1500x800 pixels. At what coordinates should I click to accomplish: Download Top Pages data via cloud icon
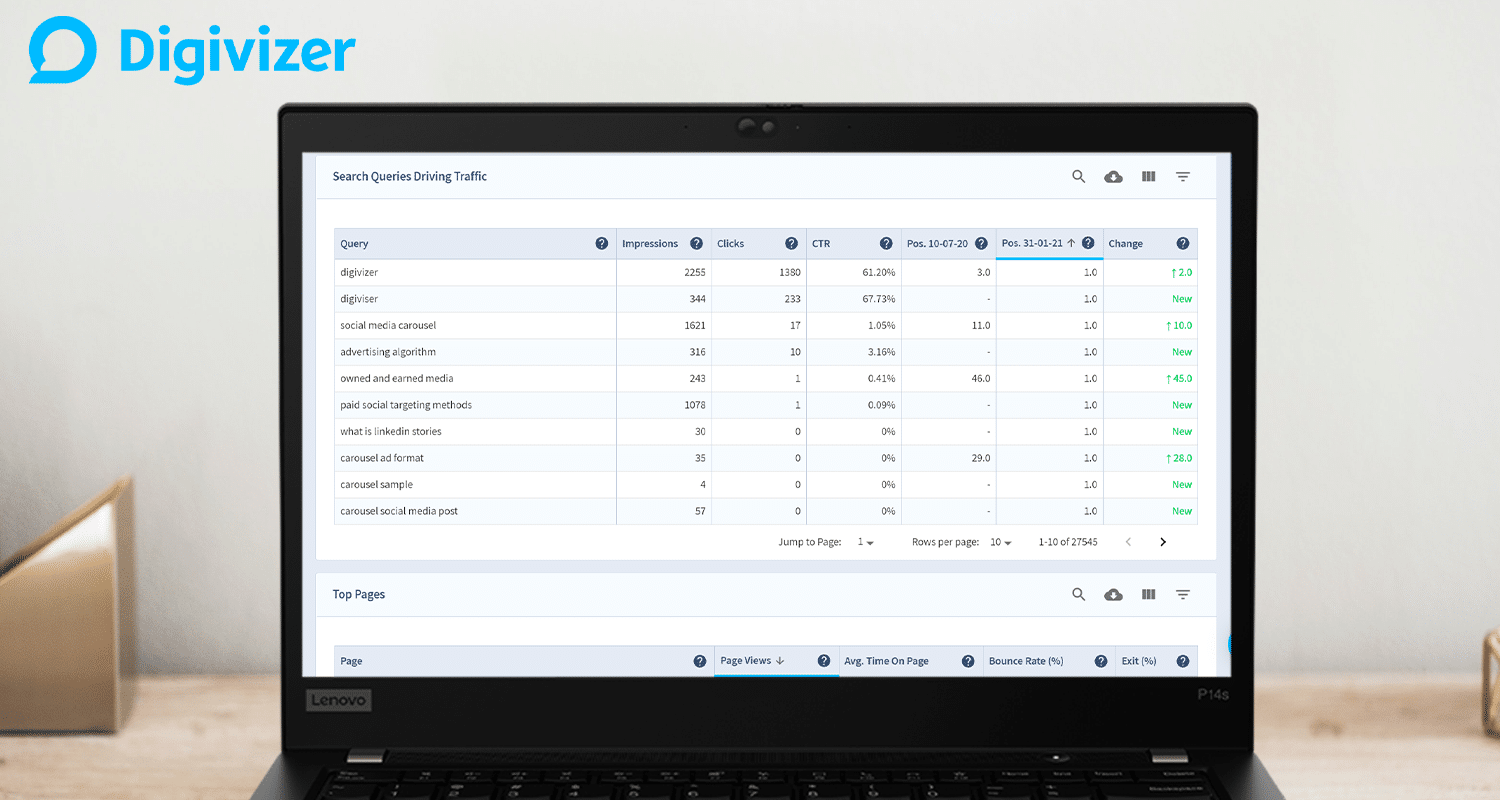point(1113,594)
